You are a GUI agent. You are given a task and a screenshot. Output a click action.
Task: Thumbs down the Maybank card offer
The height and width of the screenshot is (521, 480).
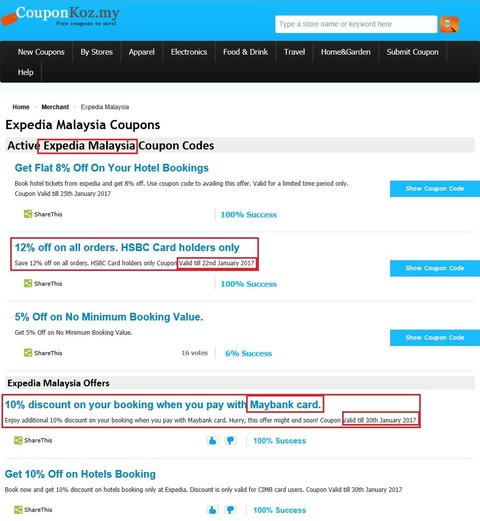click(230, 441)
